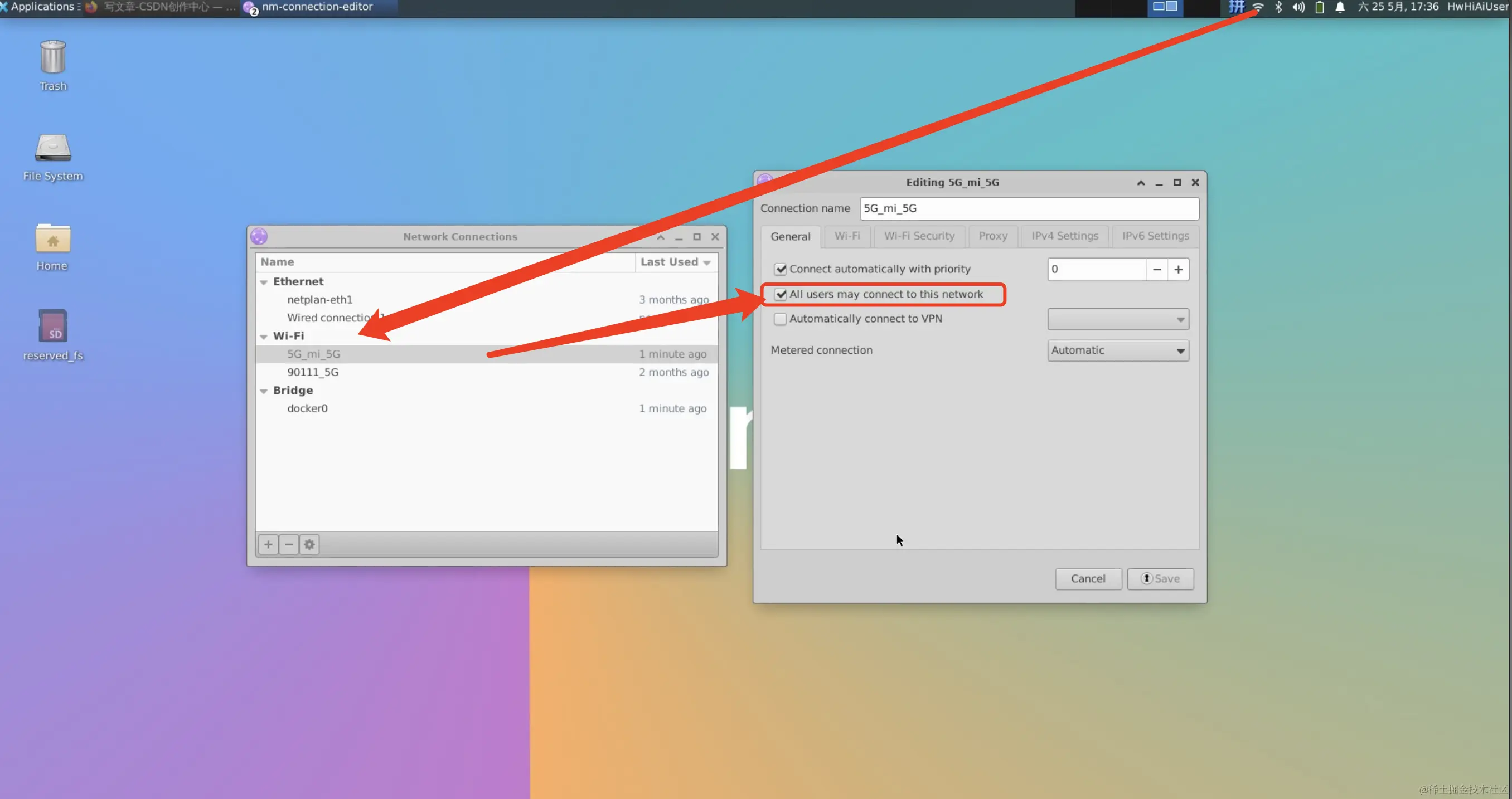Open the volume speaker icon

point(1298,8)
